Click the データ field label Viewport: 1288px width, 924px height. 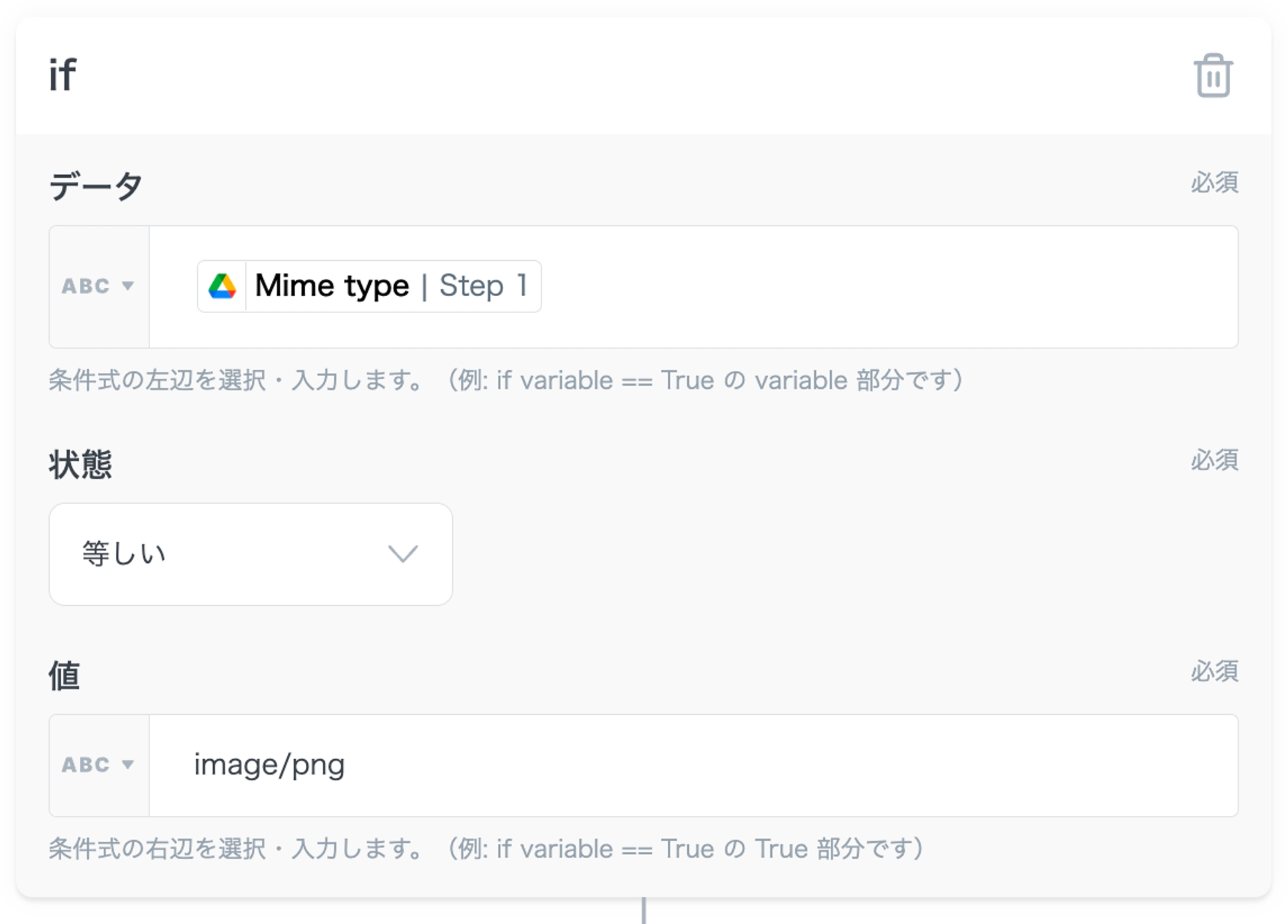pyautogui.click(x=96, y=186)
